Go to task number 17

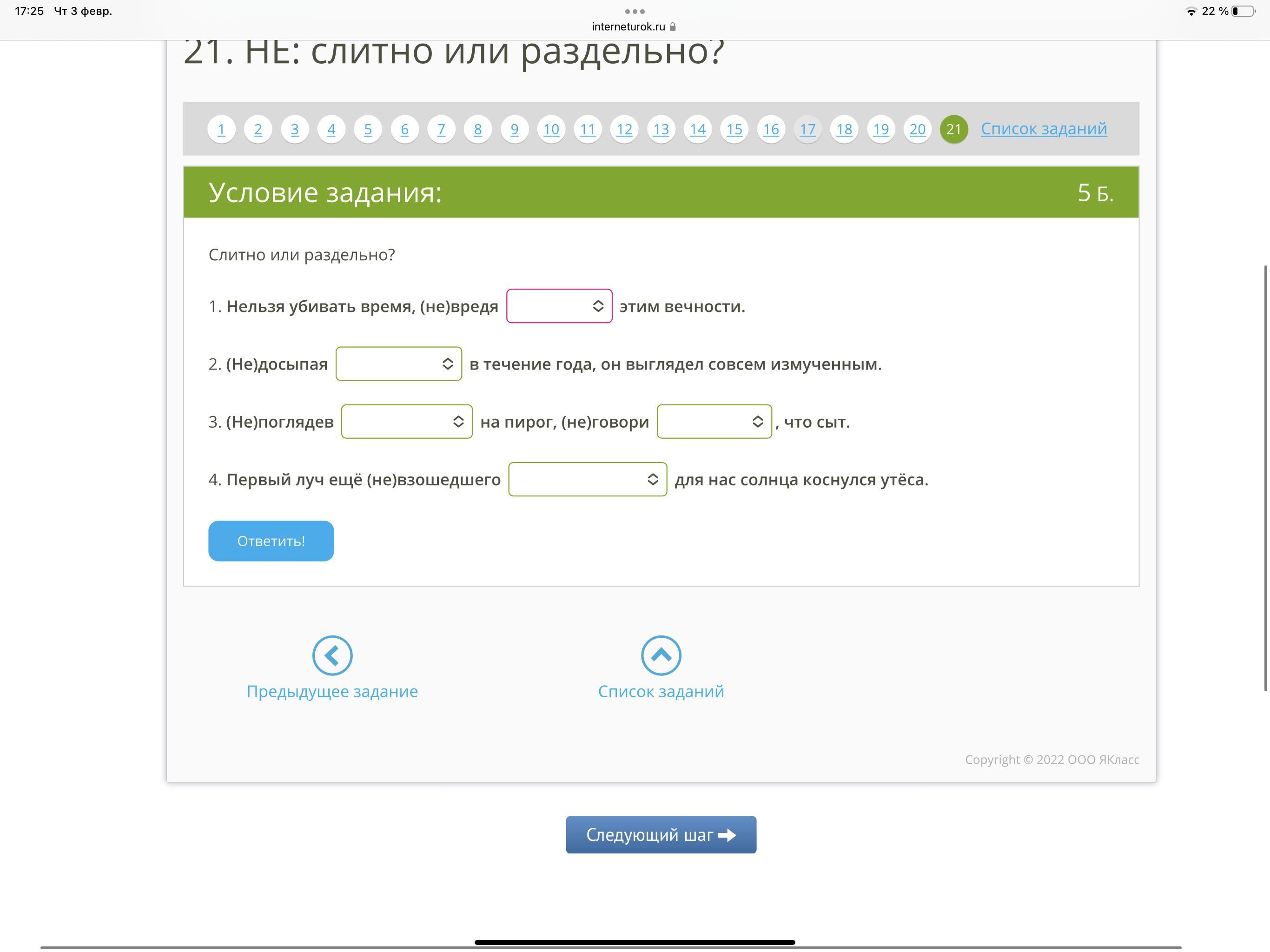[807, 129]
